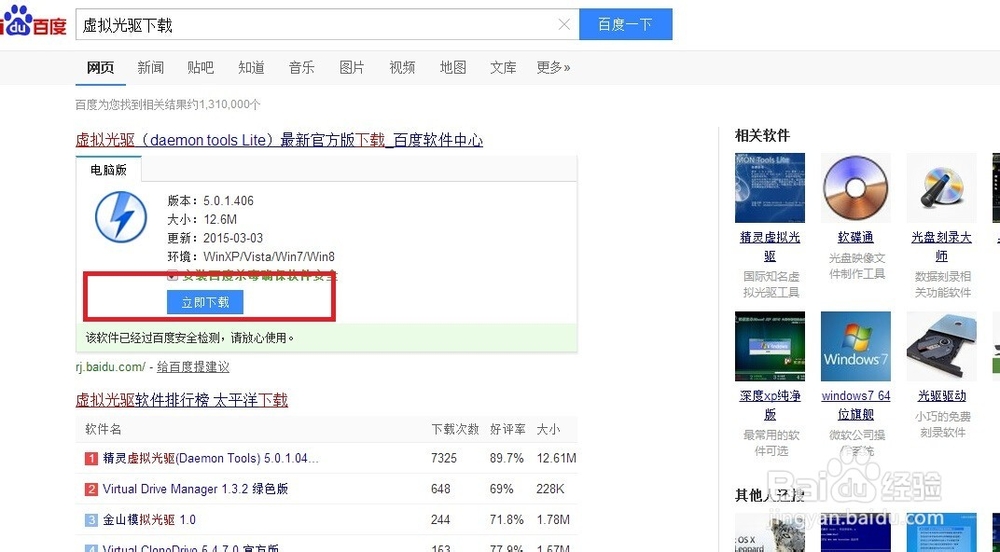The height and width of the screenshot is (552, 1000).
Task: Switch to the 音乐 tab
Action: (x=302, y=68)
